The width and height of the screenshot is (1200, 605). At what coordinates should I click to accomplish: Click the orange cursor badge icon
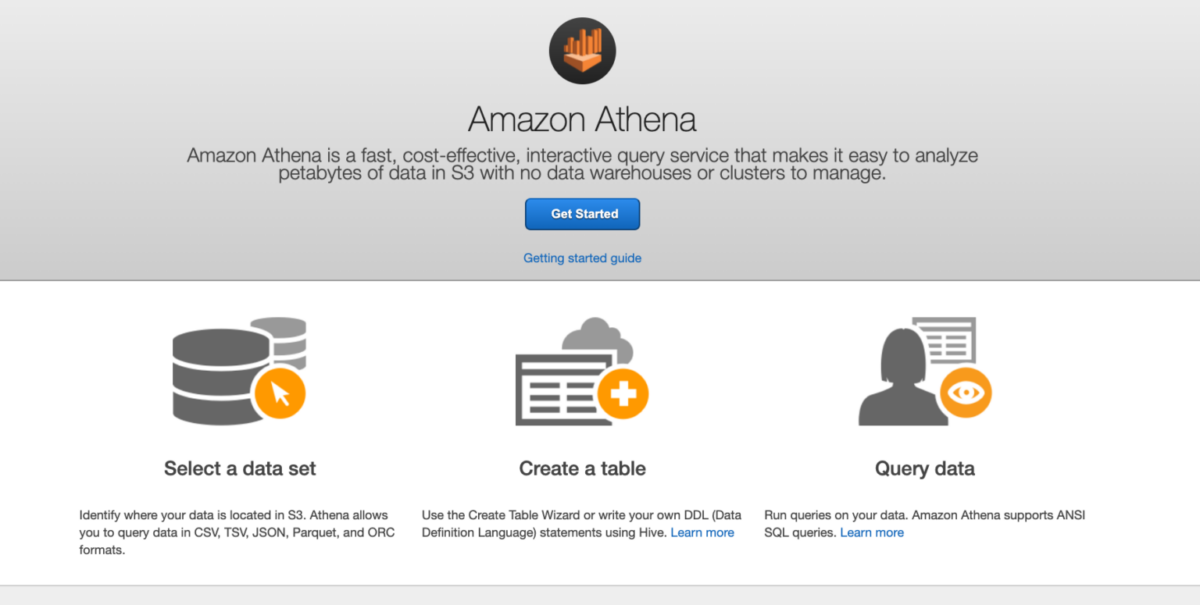pyautogui.click(x=280, y=393)
